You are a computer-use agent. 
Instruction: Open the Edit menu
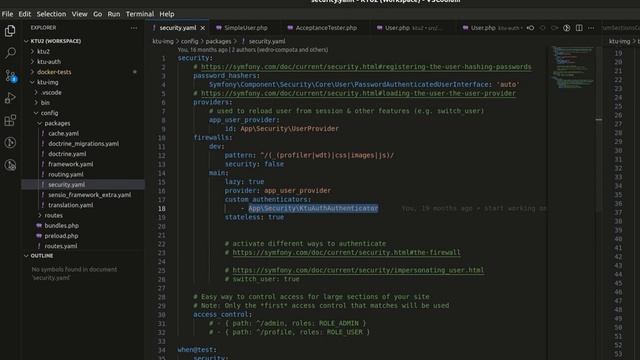tap(24, 14)
